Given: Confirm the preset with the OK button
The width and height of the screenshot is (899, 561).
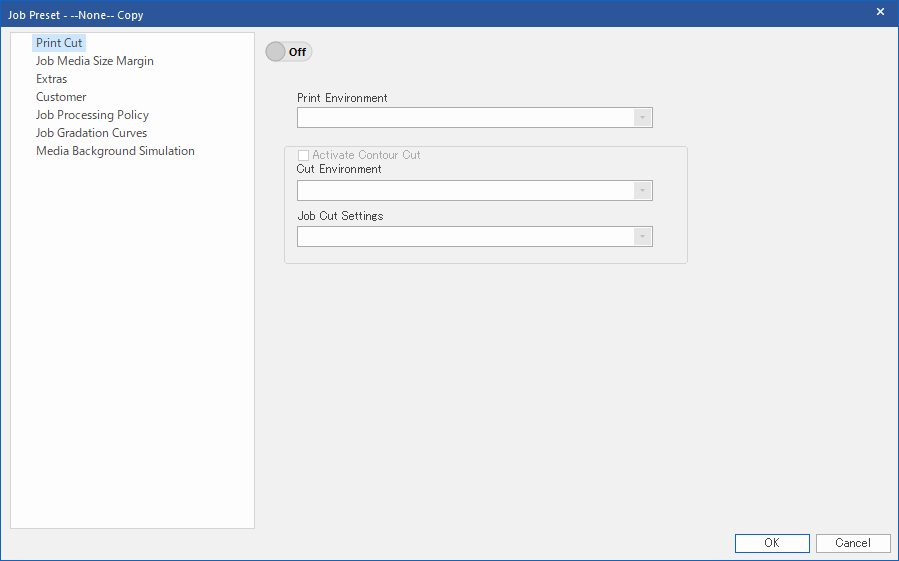Looking at the screenshot, I should 772,543.
